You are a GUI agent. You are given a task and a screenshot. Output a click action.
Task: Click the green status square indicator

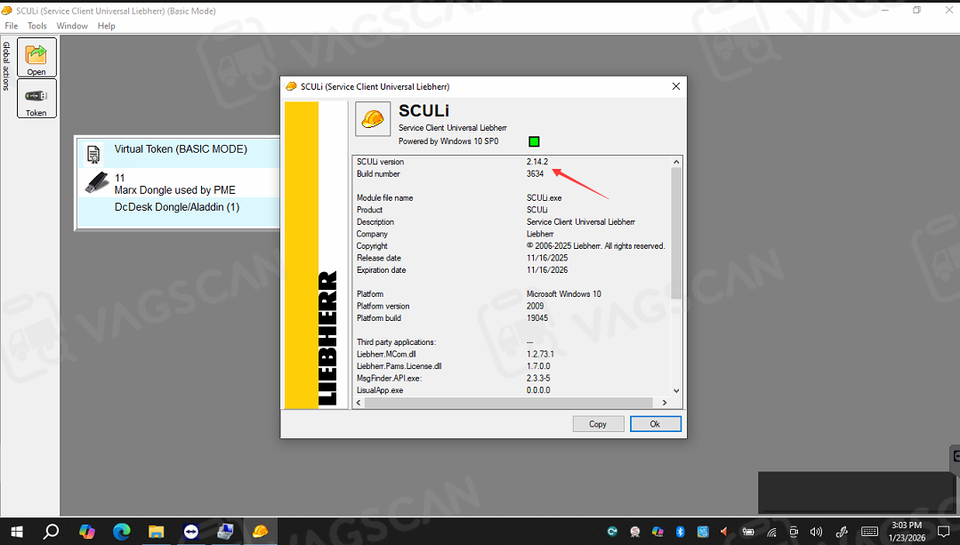(534, 141)
